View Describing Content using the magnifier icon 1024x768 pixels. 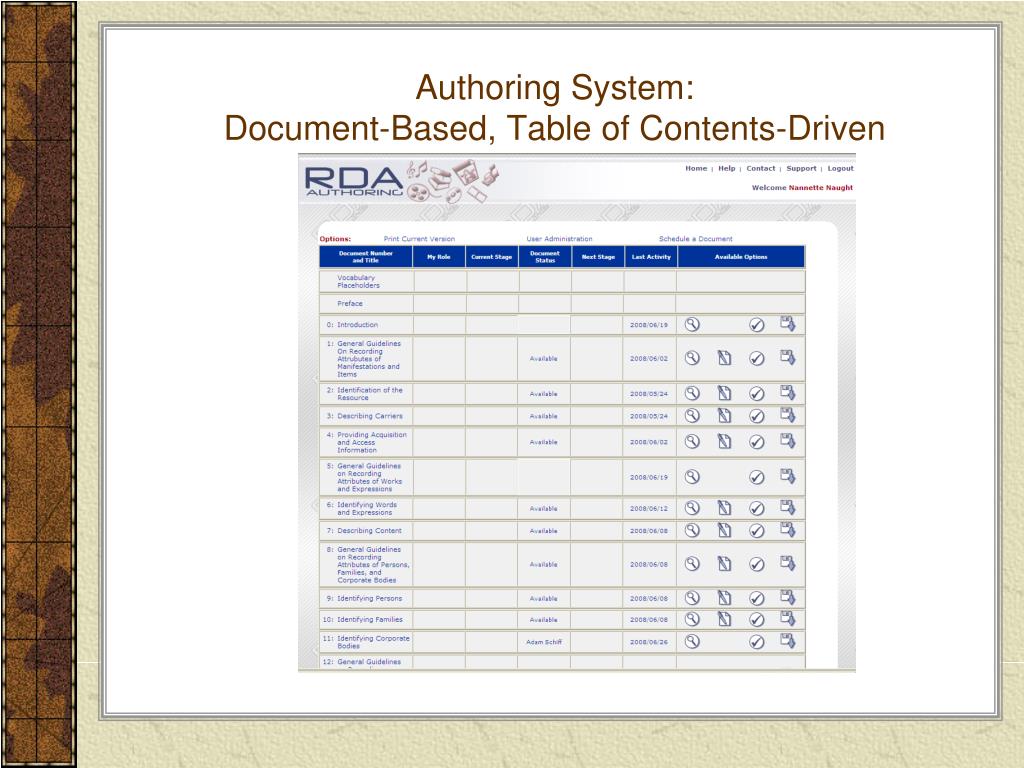click(692, 530)
